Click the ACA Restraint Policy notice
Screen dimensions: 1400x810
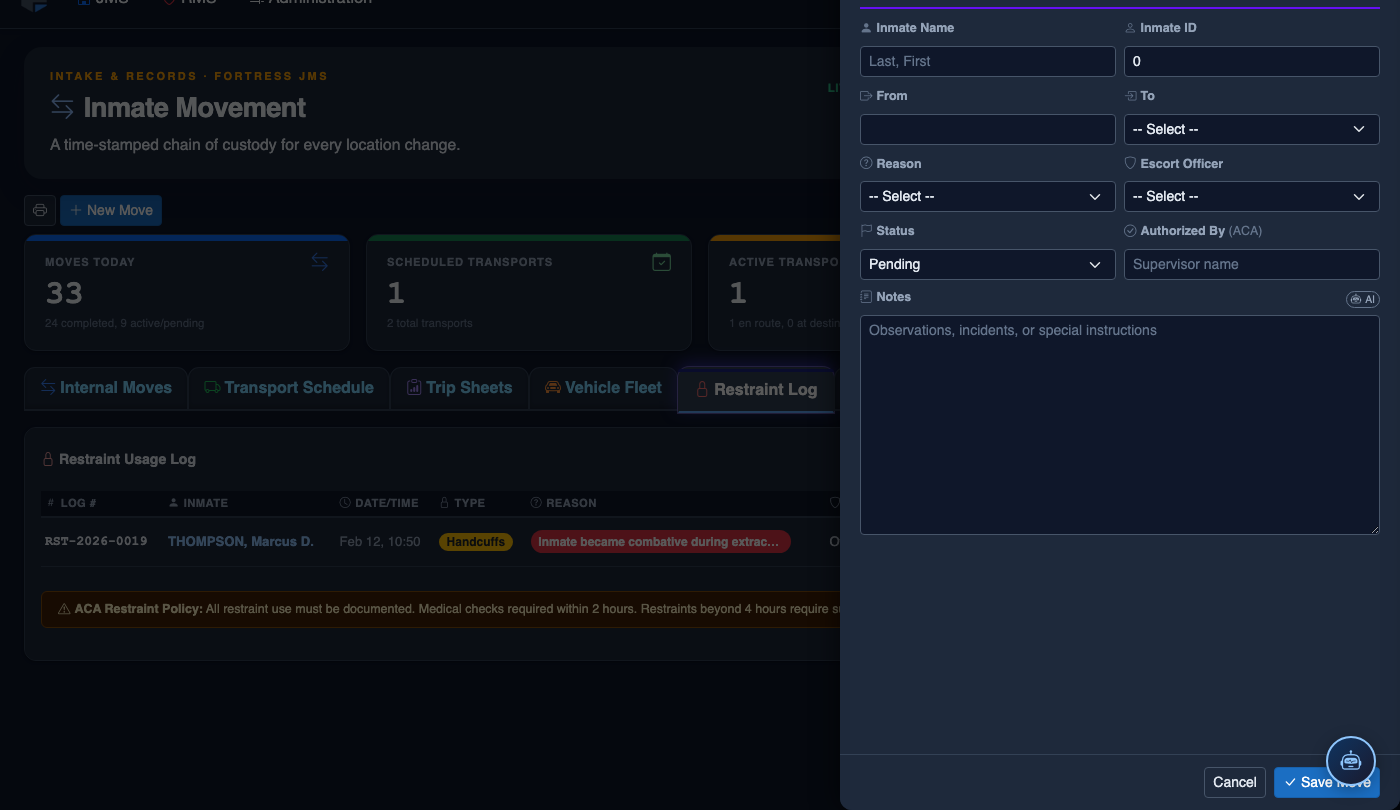(x=440, y=609)
